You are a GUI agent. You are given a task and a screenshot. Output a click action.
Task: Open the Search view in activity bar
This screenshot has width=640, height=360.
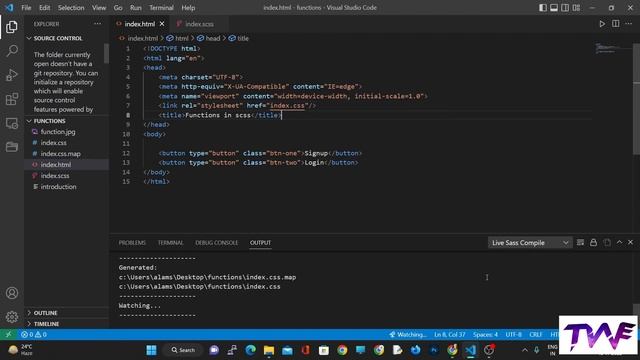(x=12, y=51)
